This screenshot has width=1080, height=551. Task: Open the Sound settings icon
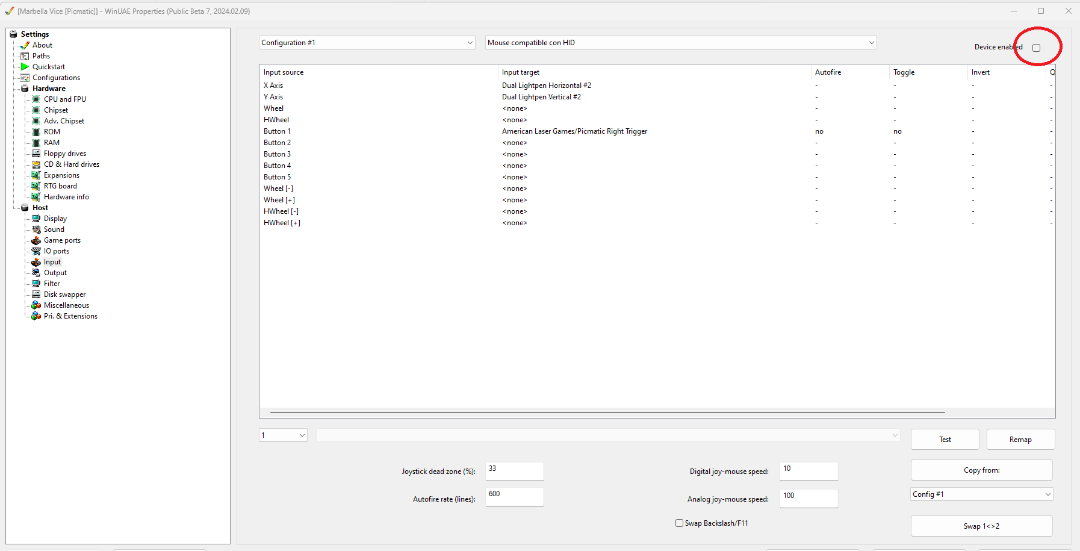[36, 229]
